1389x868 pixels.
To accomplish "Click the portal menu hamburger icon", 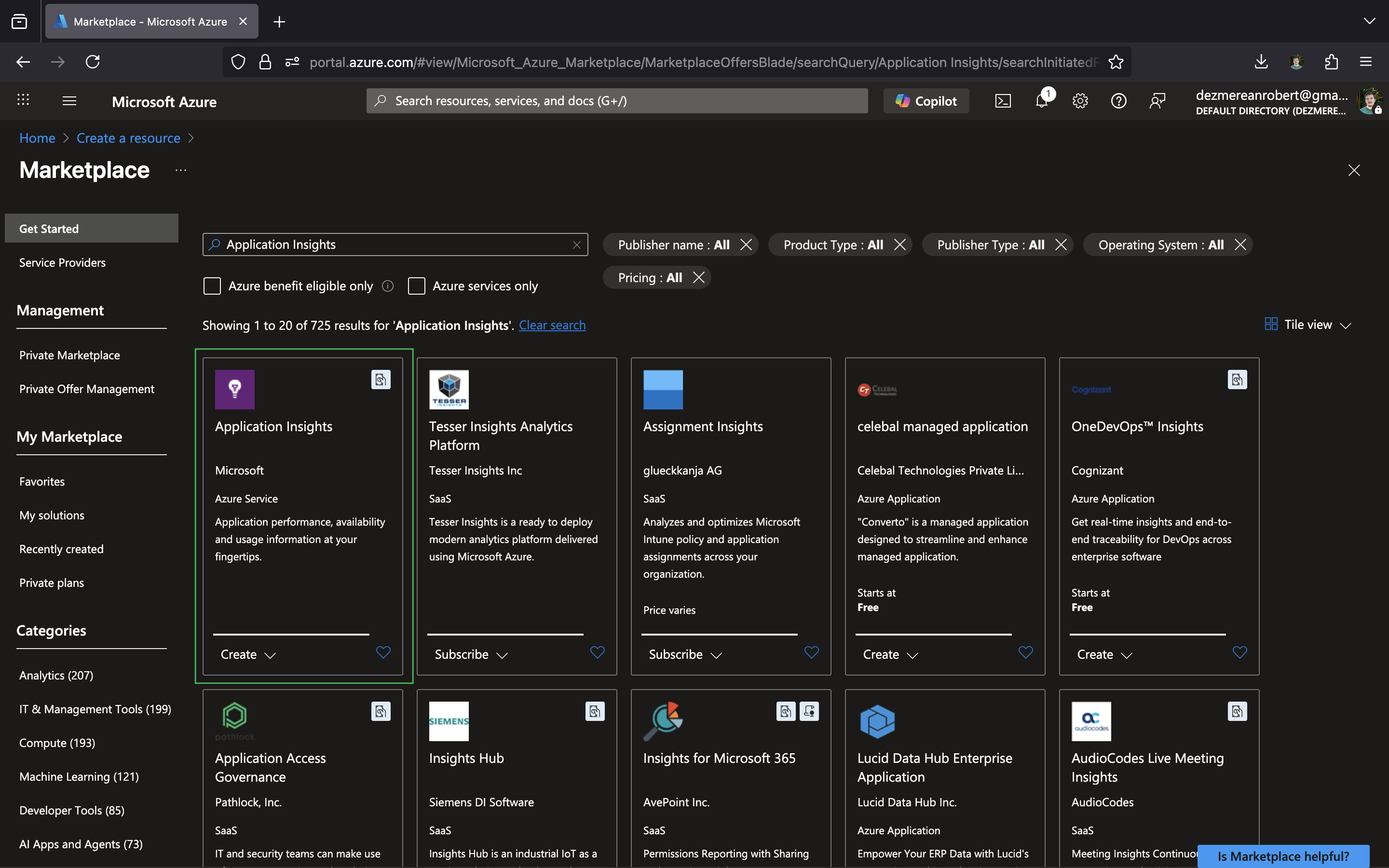I will [69, 100].
